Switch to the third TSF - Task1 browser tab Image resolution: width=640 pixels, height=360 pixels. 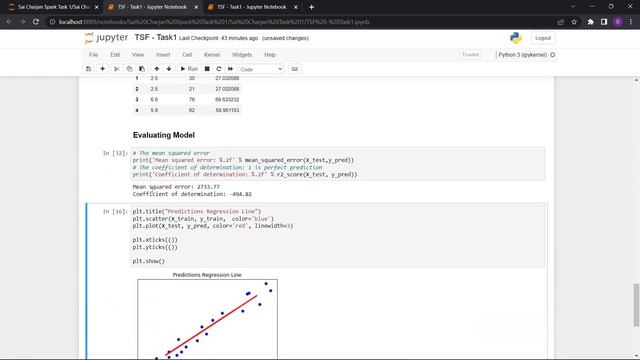pos(252,7)
